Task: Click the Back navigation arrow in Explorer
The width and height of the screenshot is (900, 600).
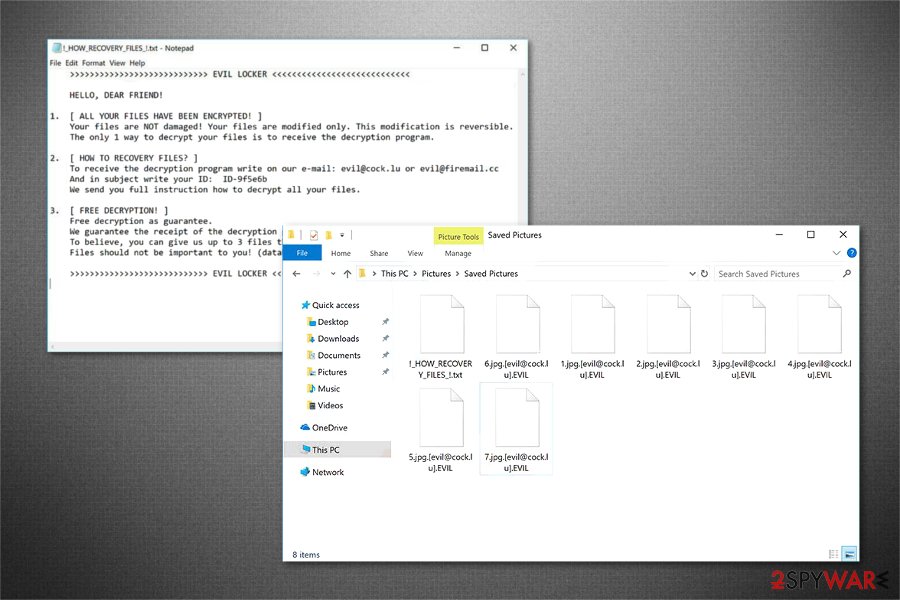Action: (x=296, y=273)
